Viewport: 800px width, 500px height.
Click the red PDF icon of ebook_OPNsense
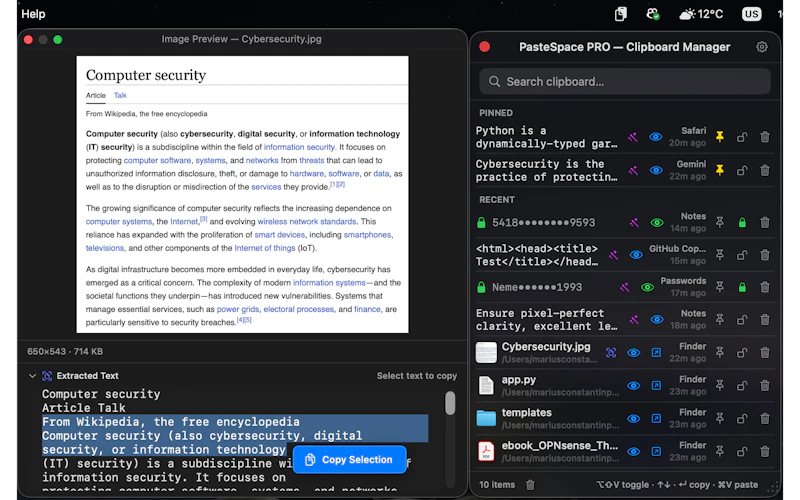pyautogui.click(x=486, y=452)
